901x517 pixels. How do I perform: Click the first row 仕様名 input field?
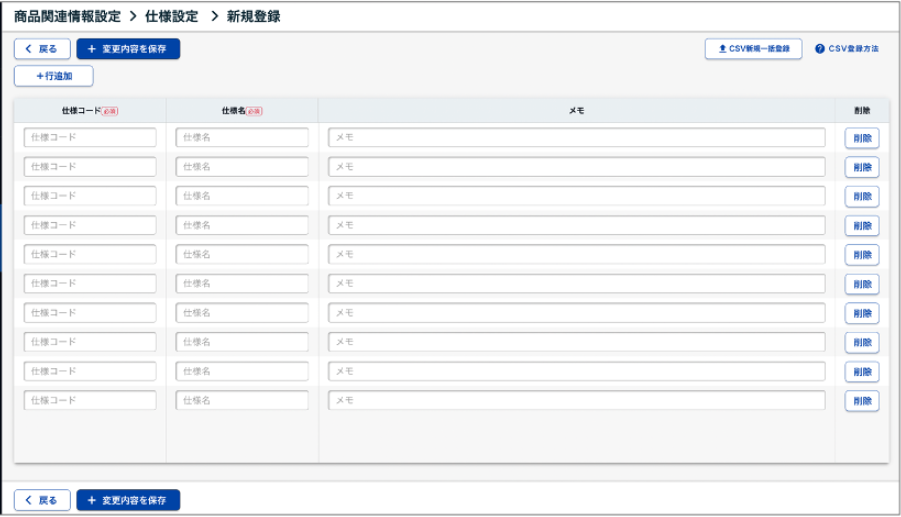click(242, 138)
